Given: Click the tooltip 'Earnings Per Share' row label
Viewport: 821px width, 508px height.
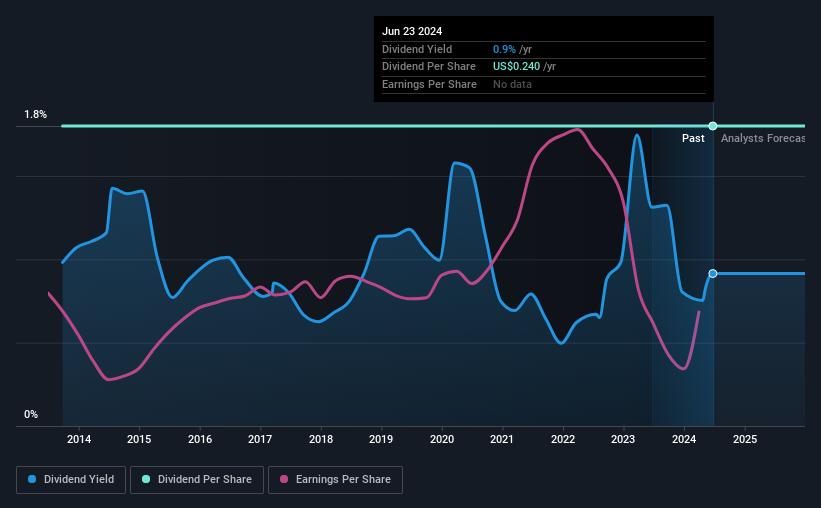Looking at the screenshot, I should (x=429, y=84).
